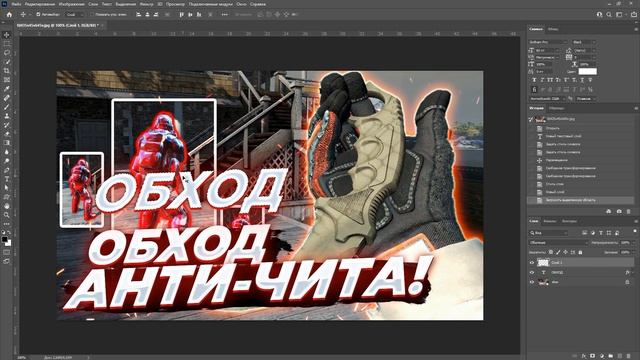Select the Rectangular Marquee tool
This screenshot has width=640, height=360.
7,44
